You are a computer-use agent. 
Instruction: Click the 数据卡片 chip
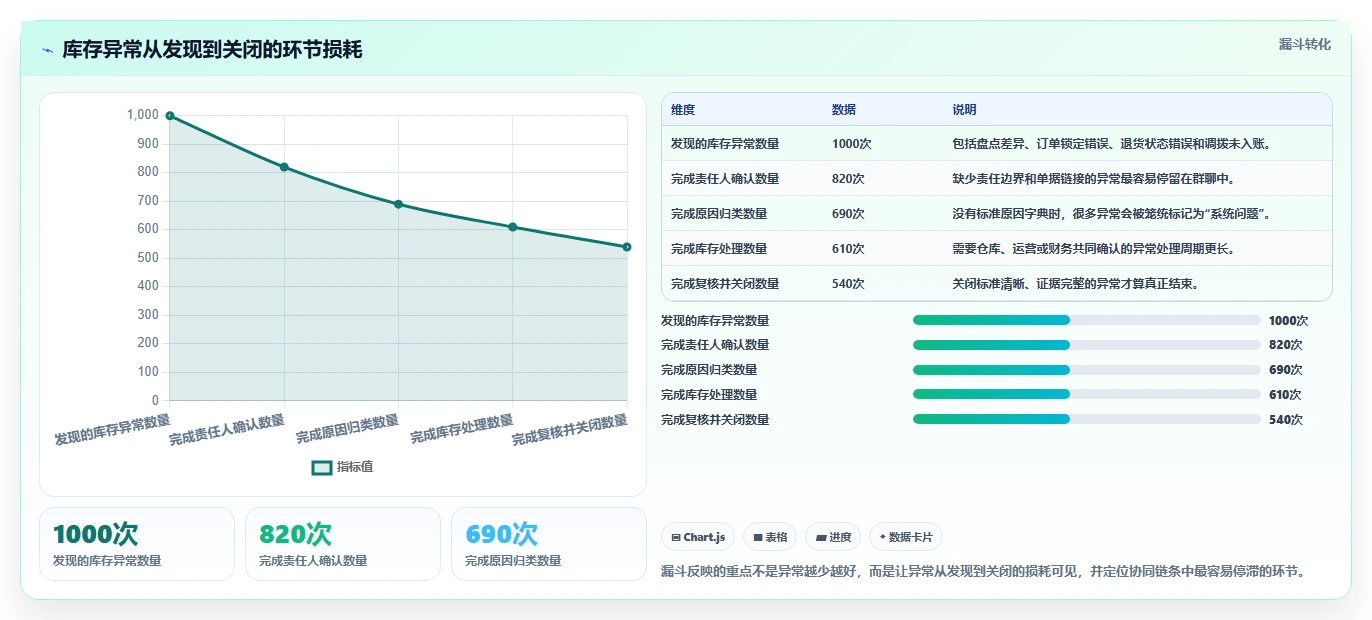(906, 537)
